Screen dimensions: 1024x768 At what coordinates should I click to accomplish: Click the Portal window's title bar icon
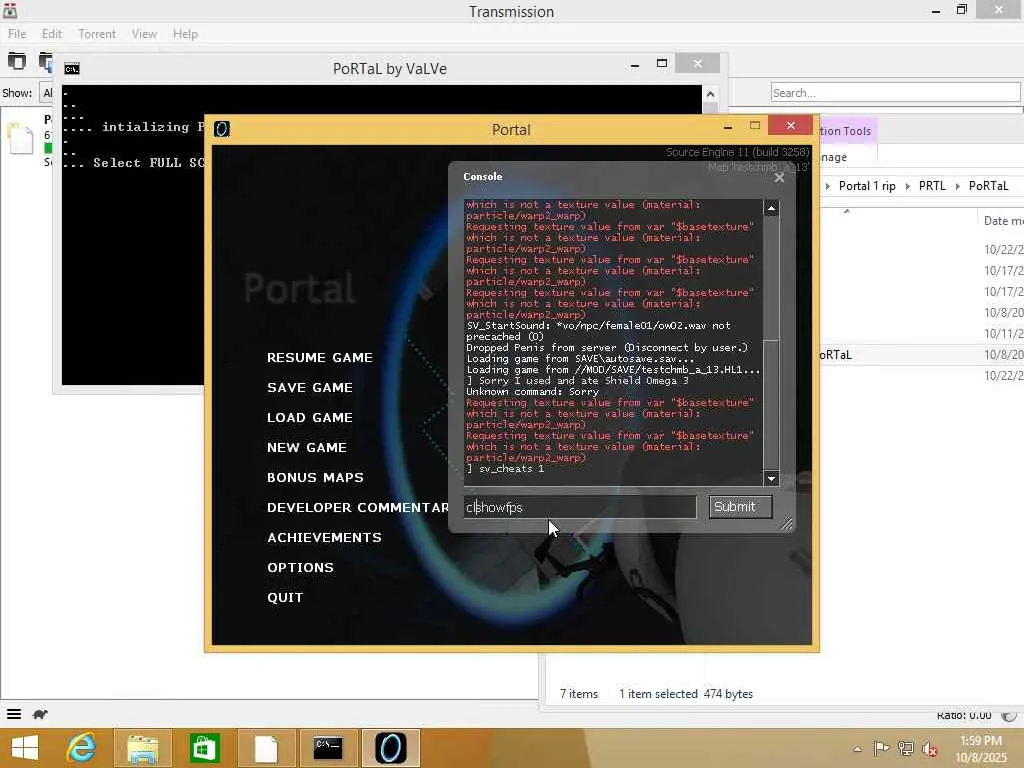[222, 129]
